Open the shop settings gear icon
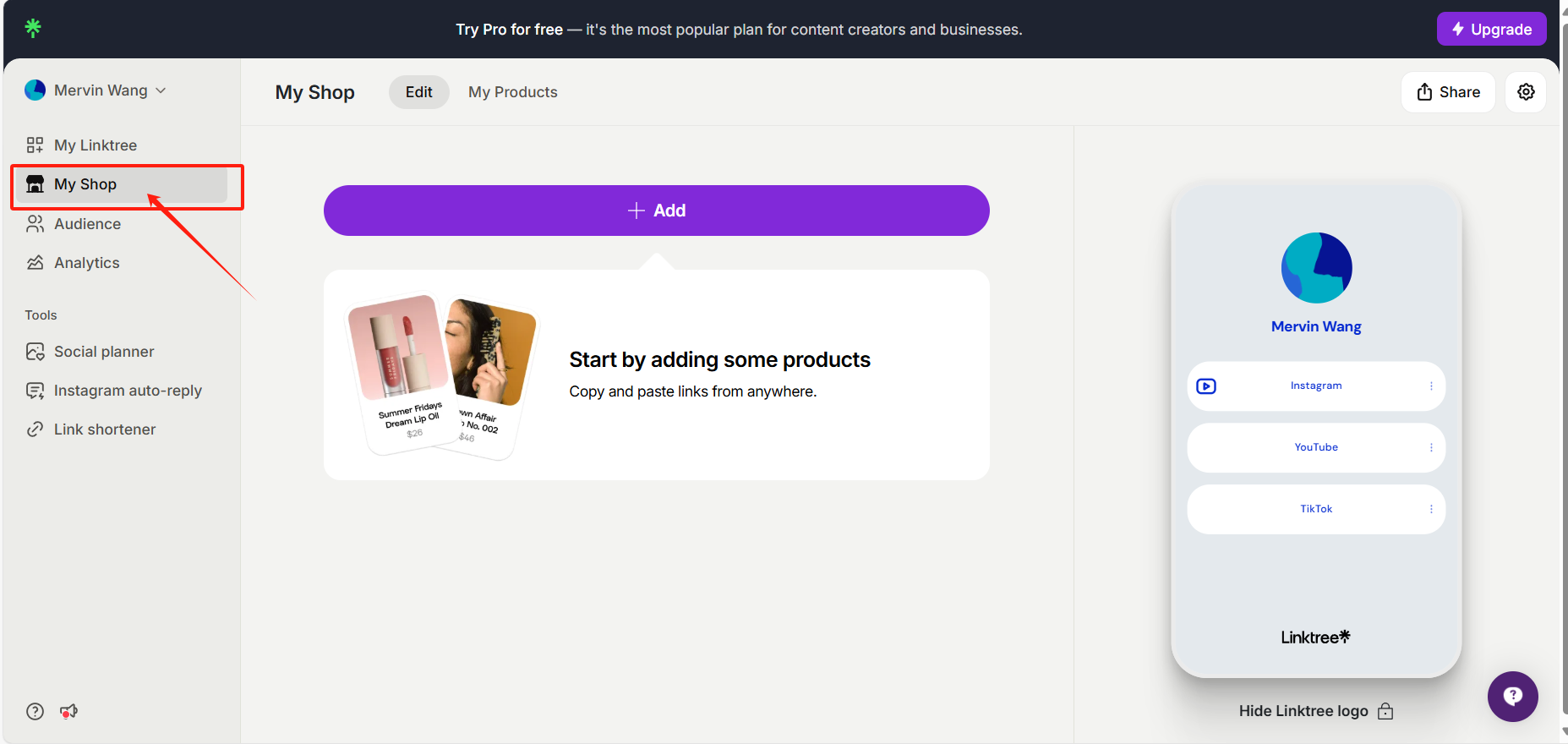The height and width of the screenshot is (744, 1568). (x=1526, y=92)
